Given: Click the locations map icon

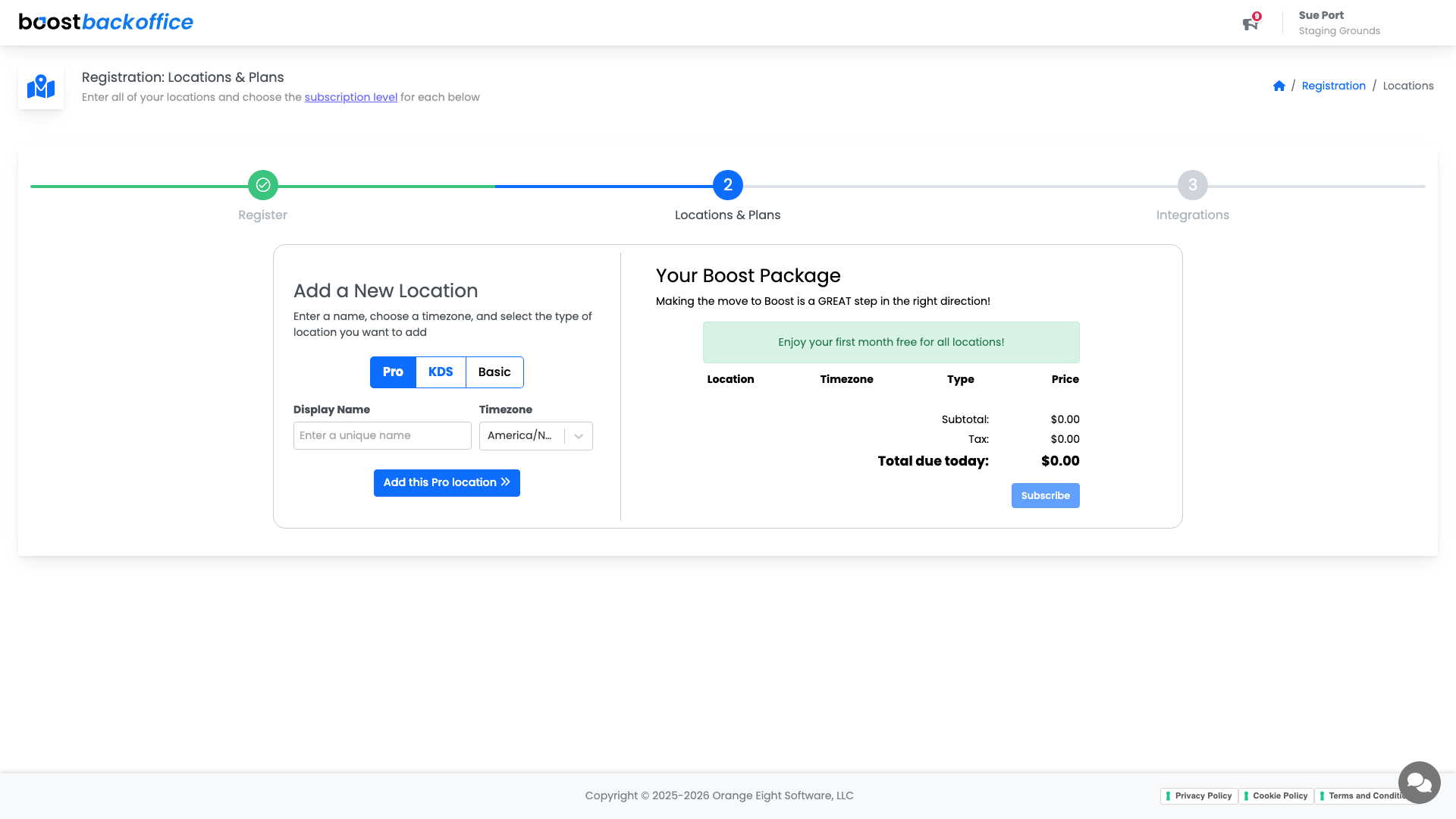Looking at the screenshot, I should coord(41,87).
